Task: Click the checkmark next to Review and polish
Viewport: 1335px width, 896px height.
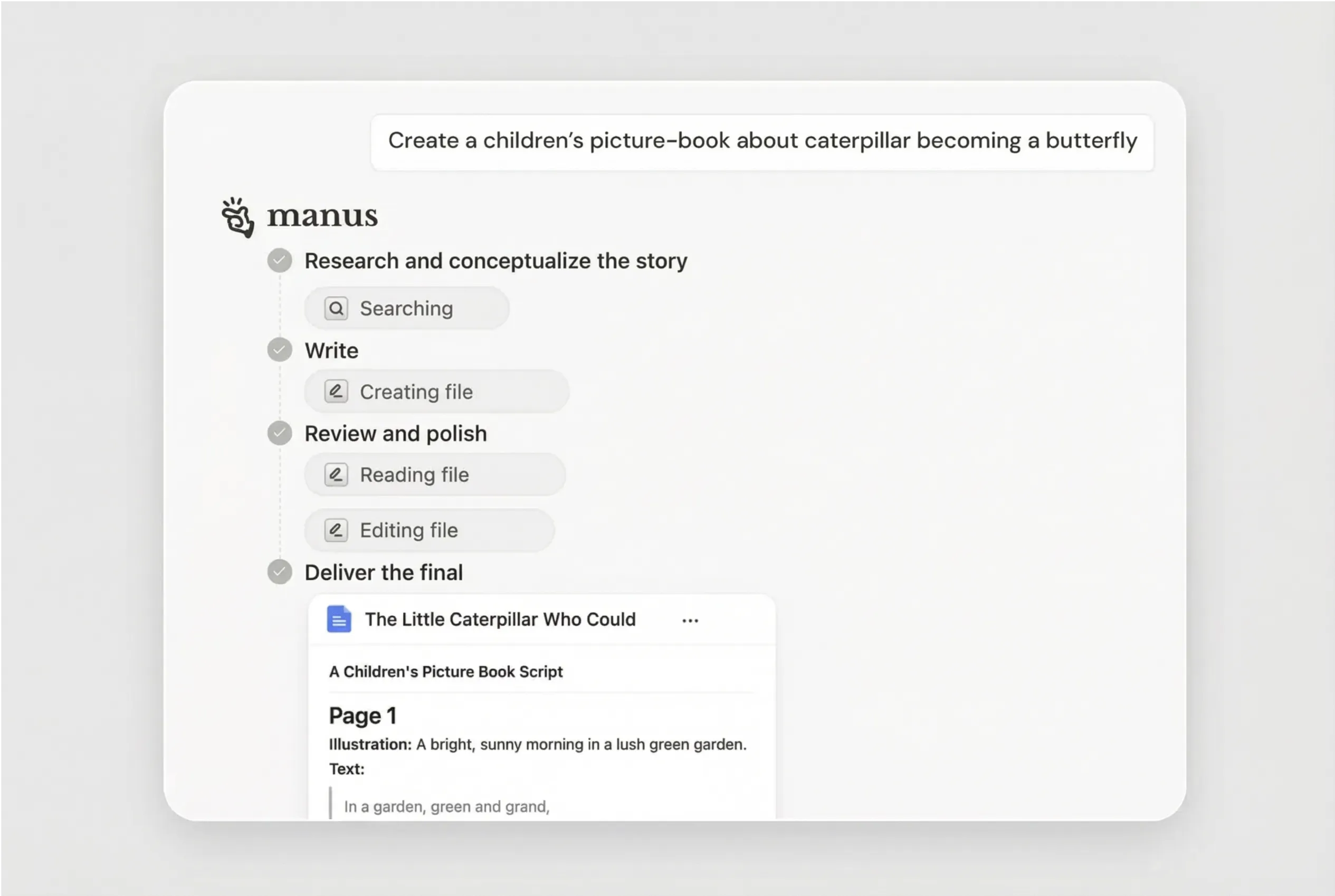Action: 280,433
